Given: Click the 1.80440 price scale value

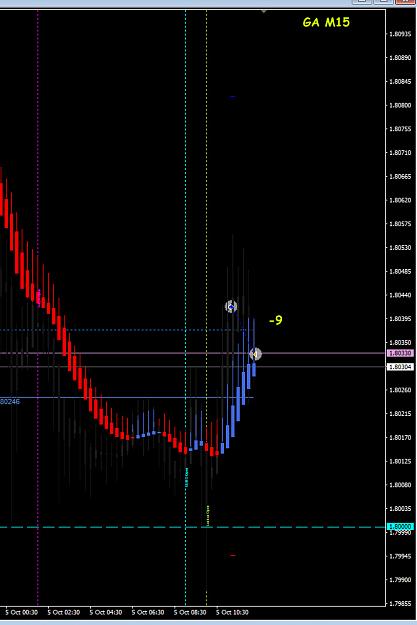Looking at the screenshot, I should coord(400,295).
